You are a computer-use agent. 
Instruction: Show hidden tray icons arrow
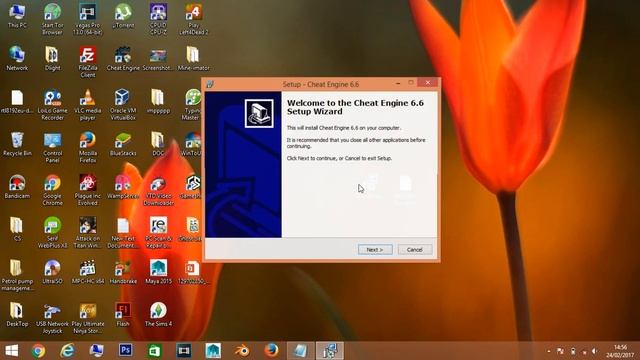pos(549,351)
